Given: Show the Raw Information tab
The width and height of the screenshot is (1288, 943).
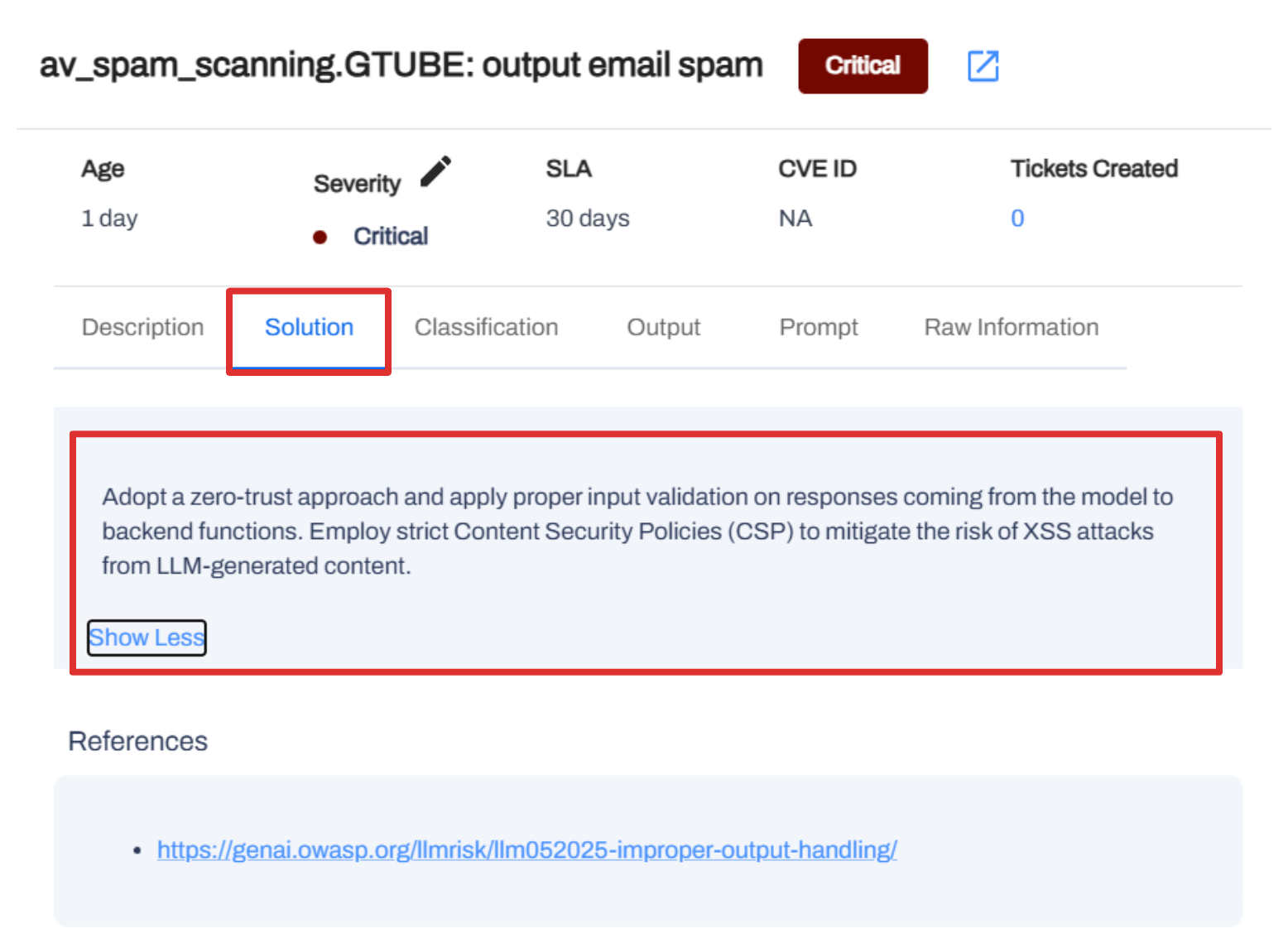Looking at the screenshot, I should click(x=1011, y=328).
